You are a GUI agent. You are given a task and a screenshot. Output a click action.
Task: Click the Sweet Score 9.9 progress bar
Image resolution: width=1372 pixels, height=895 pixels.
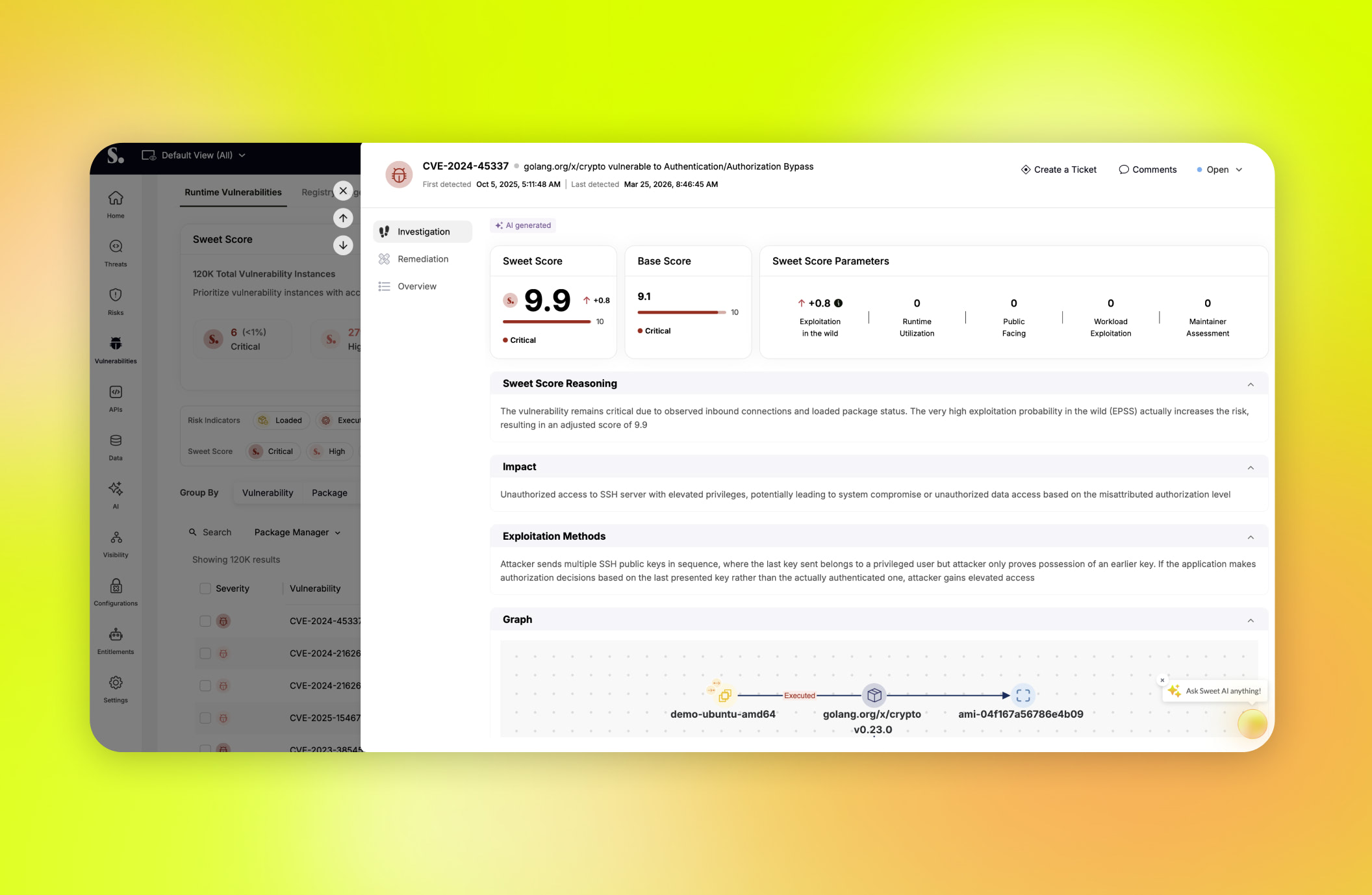point(546,321)
